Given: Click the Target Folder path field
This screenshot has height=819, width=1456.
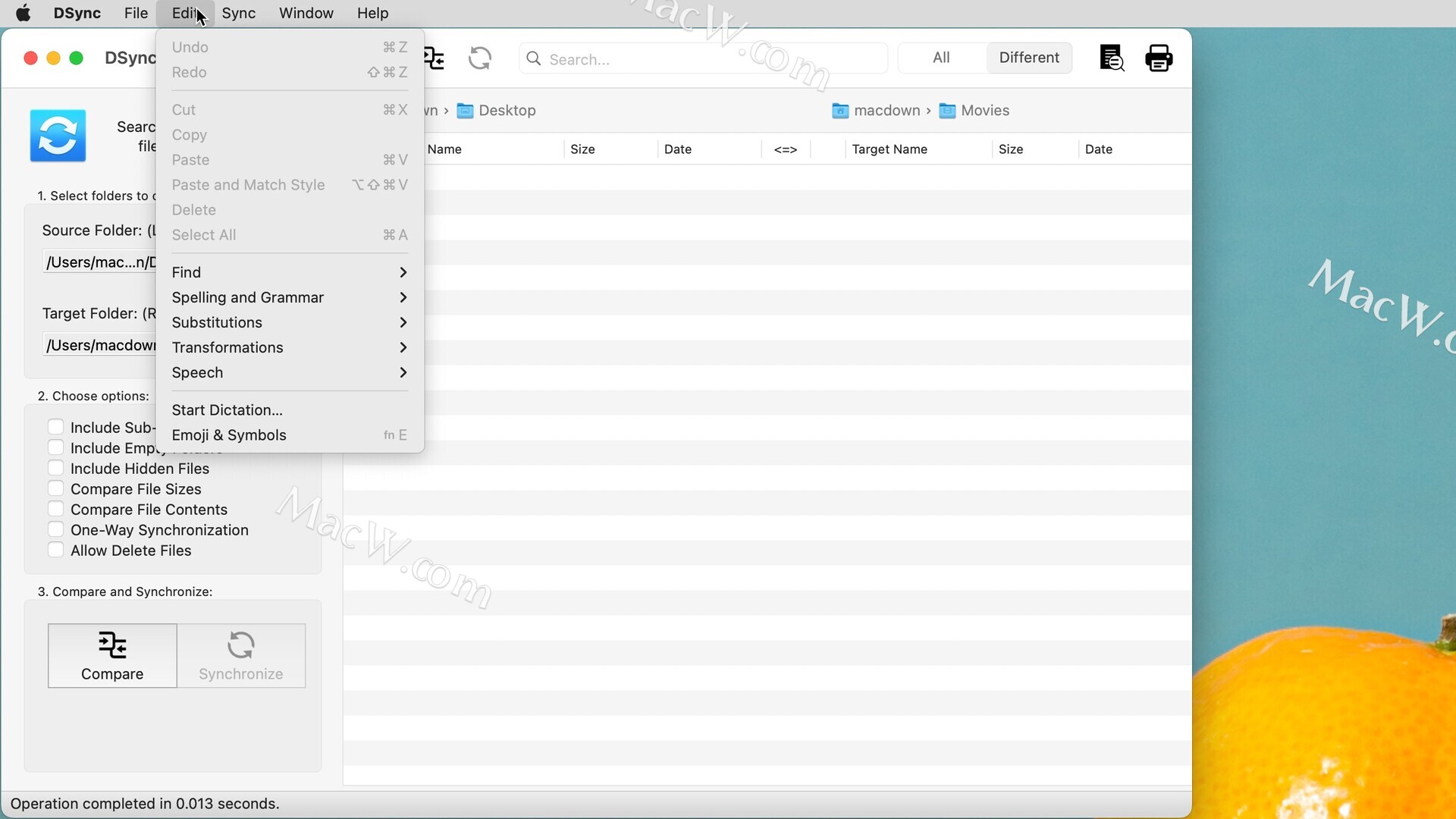Looking at the screenshot, I should tap(100, 346).
